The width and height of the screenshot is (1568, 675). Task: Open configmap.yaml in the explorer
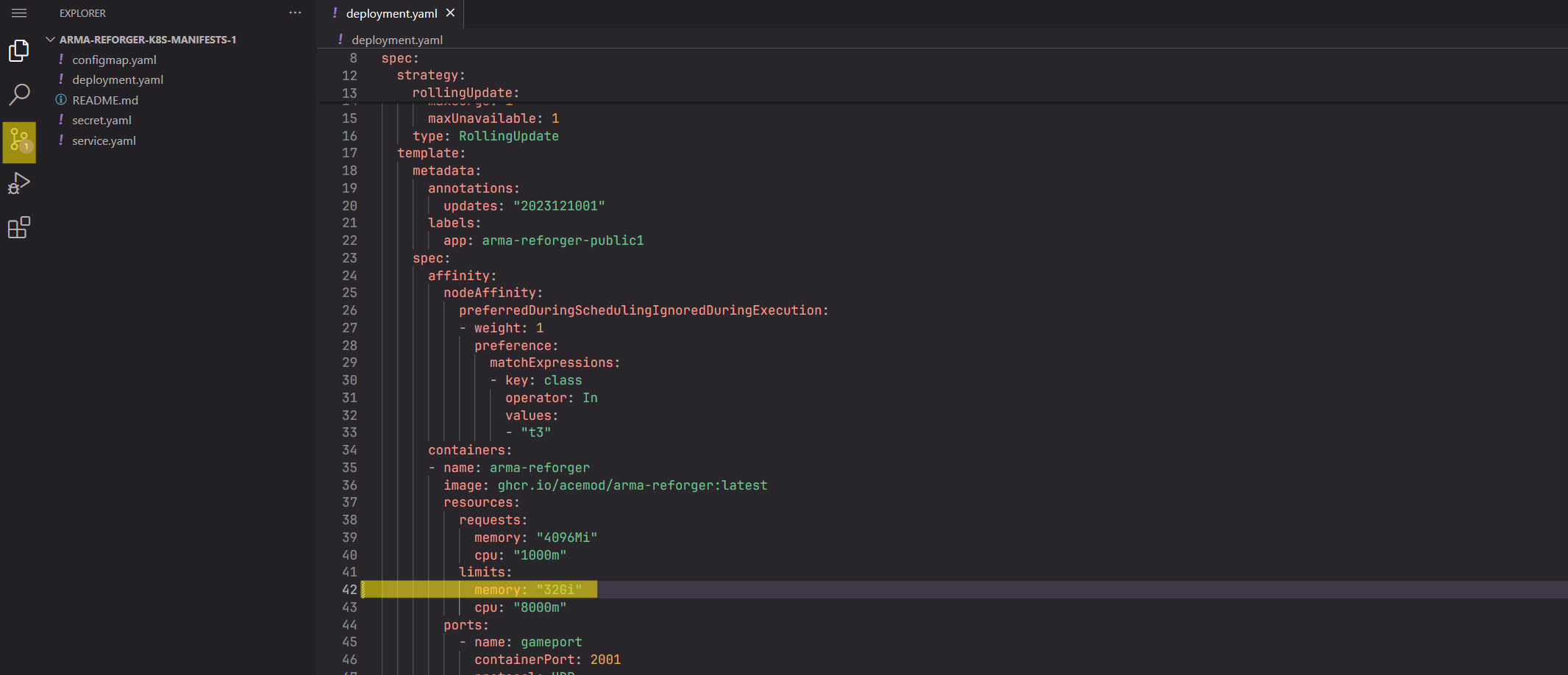pyautogui.click(x=114, y=60)
